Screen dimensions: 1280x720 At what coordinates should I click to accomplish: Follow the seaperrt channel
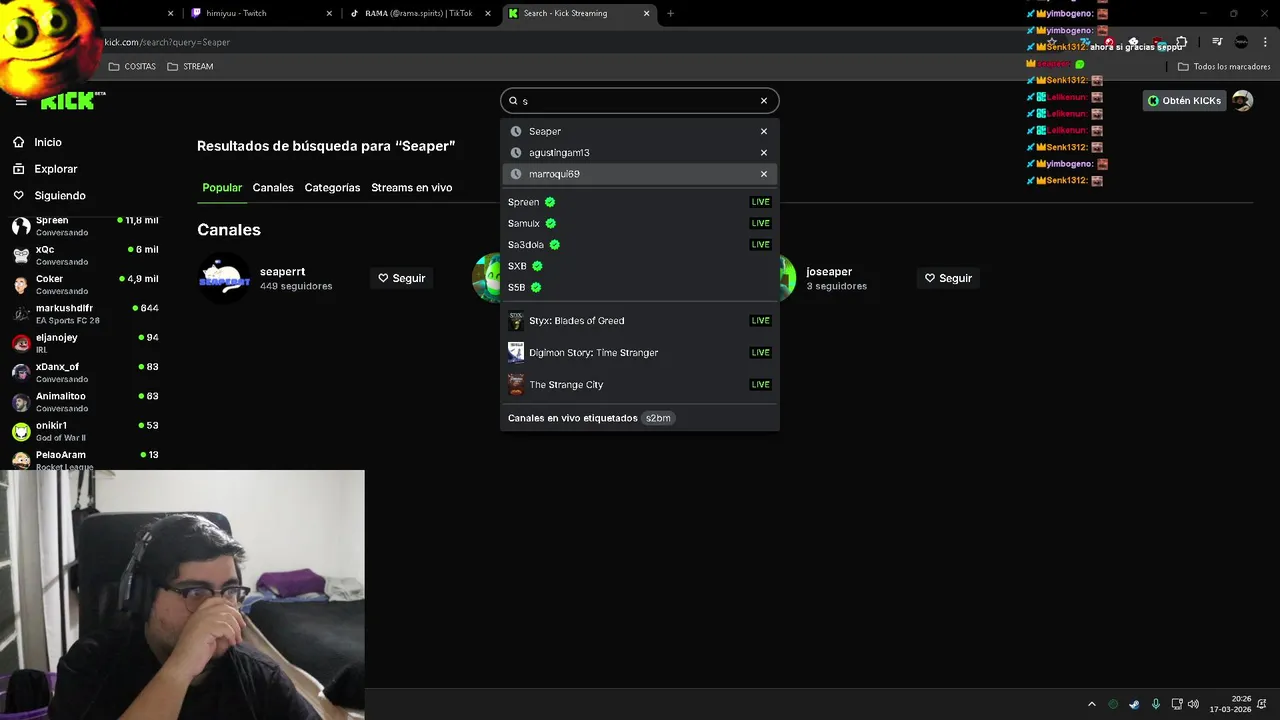tap(401, 278)
